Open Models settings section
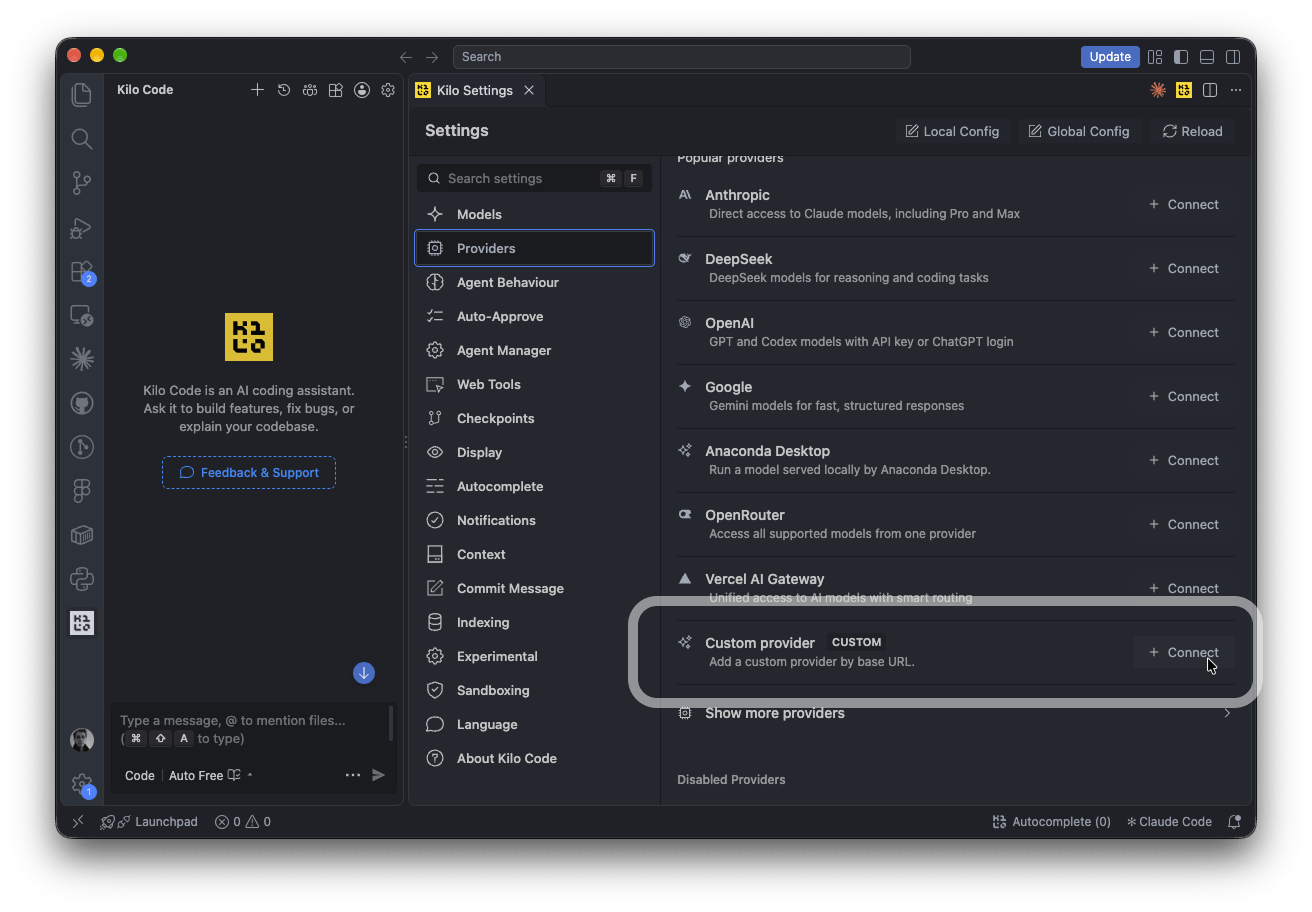The height and width of the screenshot is (912, 1312). click(534, 214)
